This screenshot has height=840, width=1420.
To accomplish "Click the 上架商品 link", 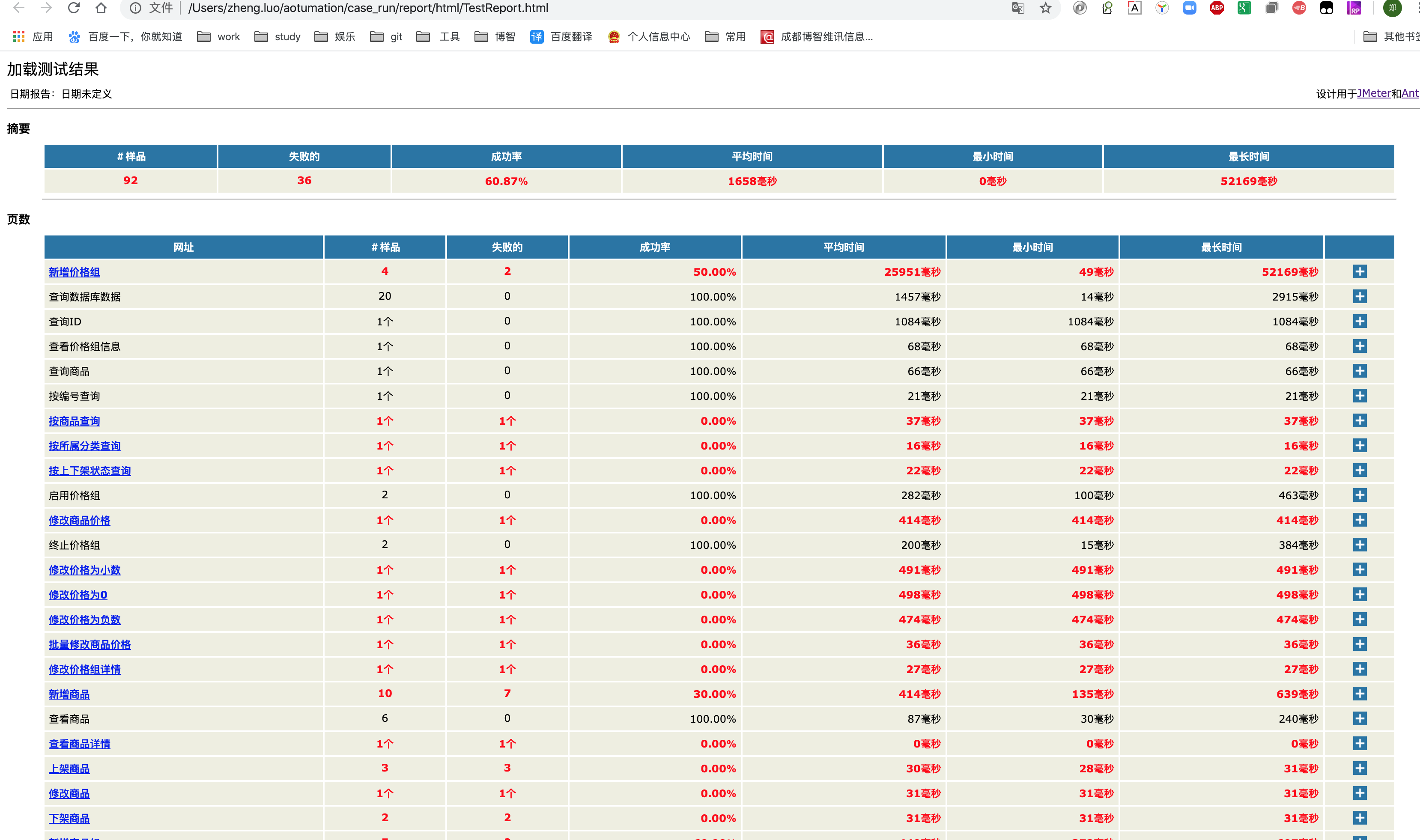I will tap(69, 769).
